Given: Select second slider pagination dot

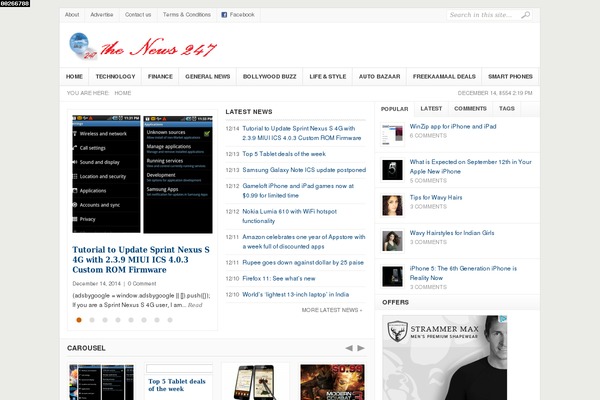Looking at the screenshot, I should tap(92, 320).
